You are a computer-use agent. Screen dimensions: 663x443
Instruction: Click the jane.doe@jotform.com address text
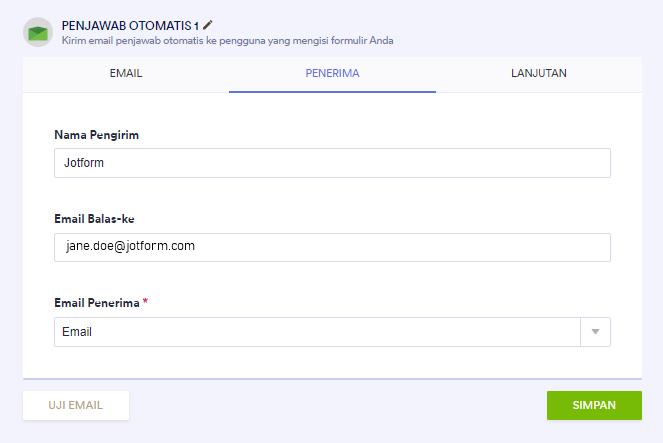coord(123,247)
